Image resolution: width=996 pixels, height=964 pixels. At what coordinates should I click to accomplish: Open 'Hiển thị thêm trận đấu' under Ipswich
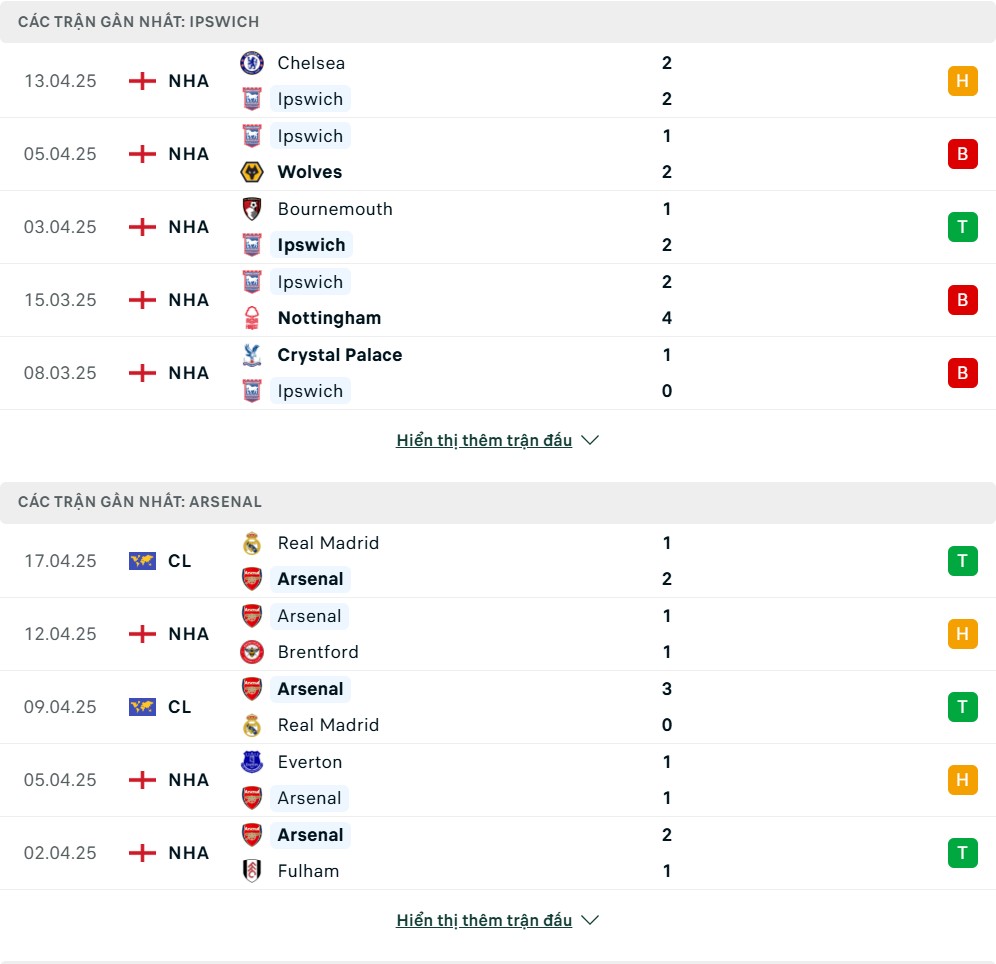[x=484, y=440]
